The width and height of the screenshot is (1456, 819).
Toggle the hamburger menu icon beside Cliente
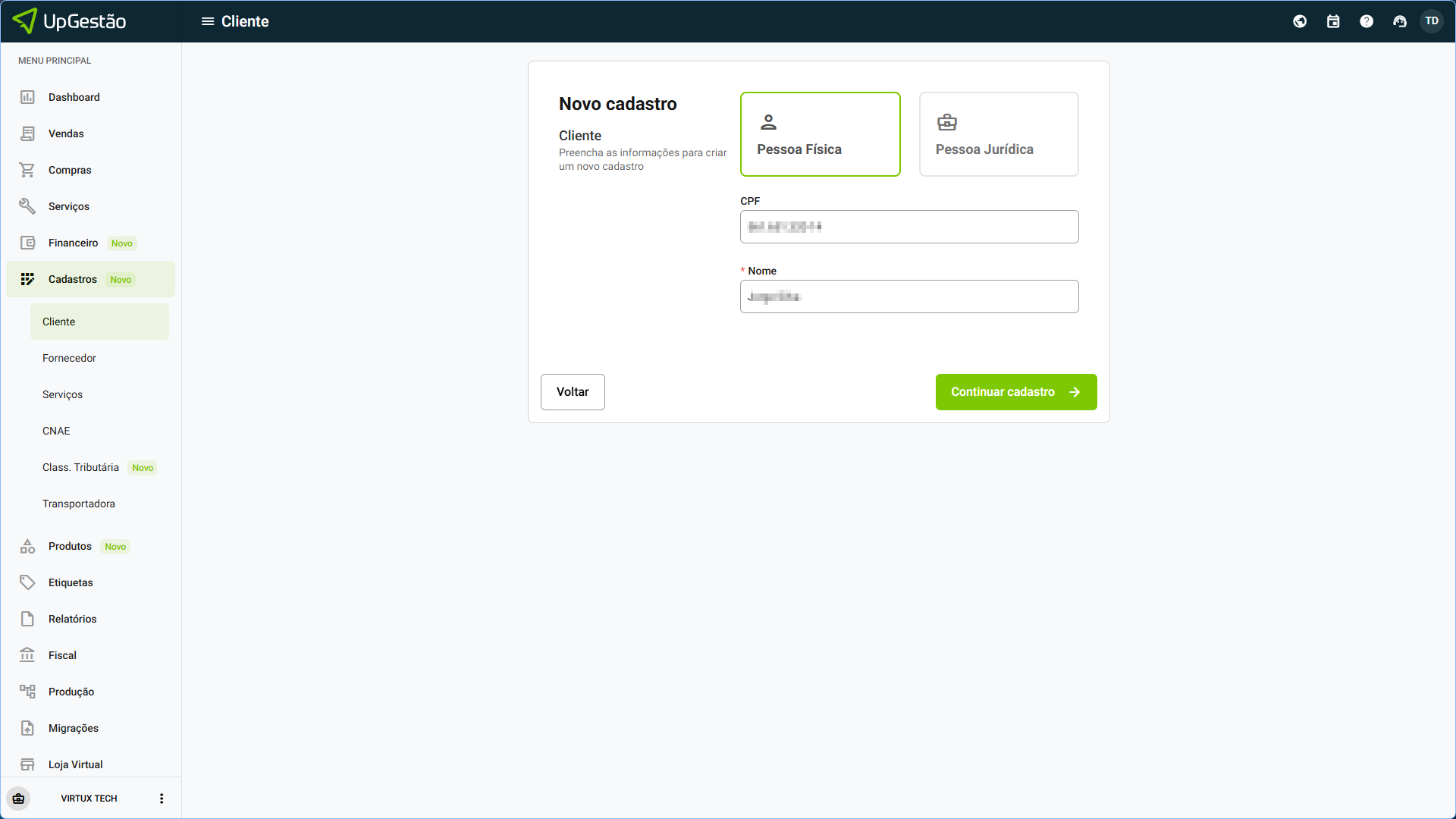[x=207, y=21]
